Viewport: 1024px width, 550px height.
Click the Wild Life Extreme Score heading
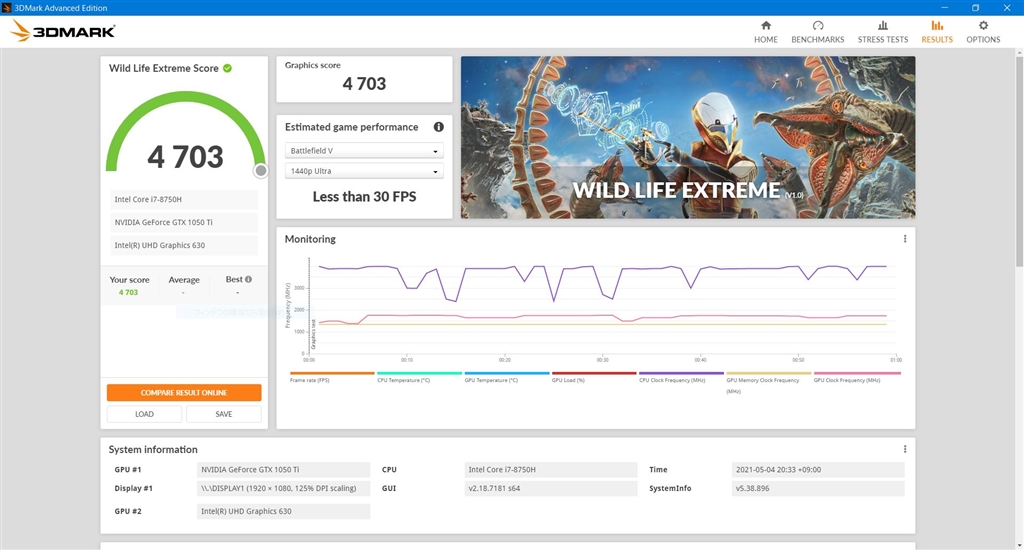(x=163, y=68)
